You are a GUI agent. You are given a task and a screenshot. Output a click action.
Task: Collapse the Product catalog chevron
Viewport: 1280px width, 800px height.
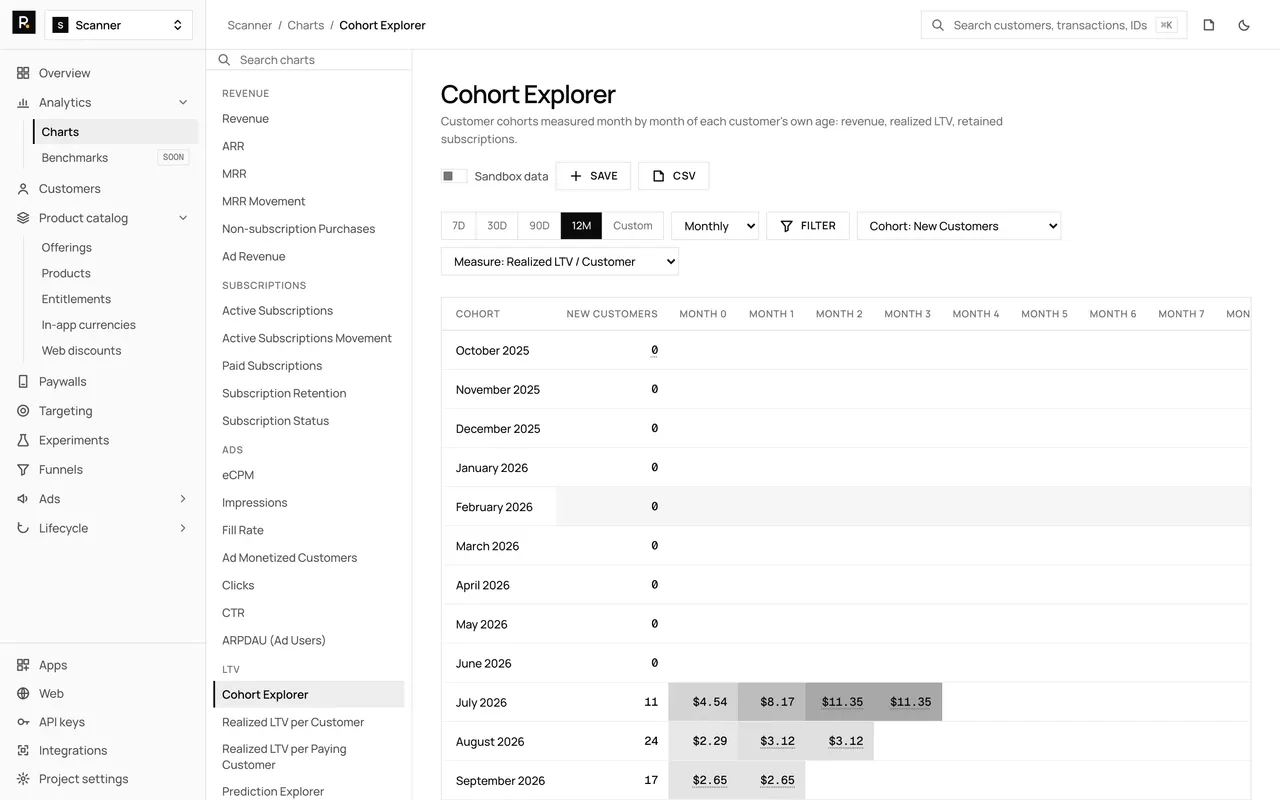[183, 218]
